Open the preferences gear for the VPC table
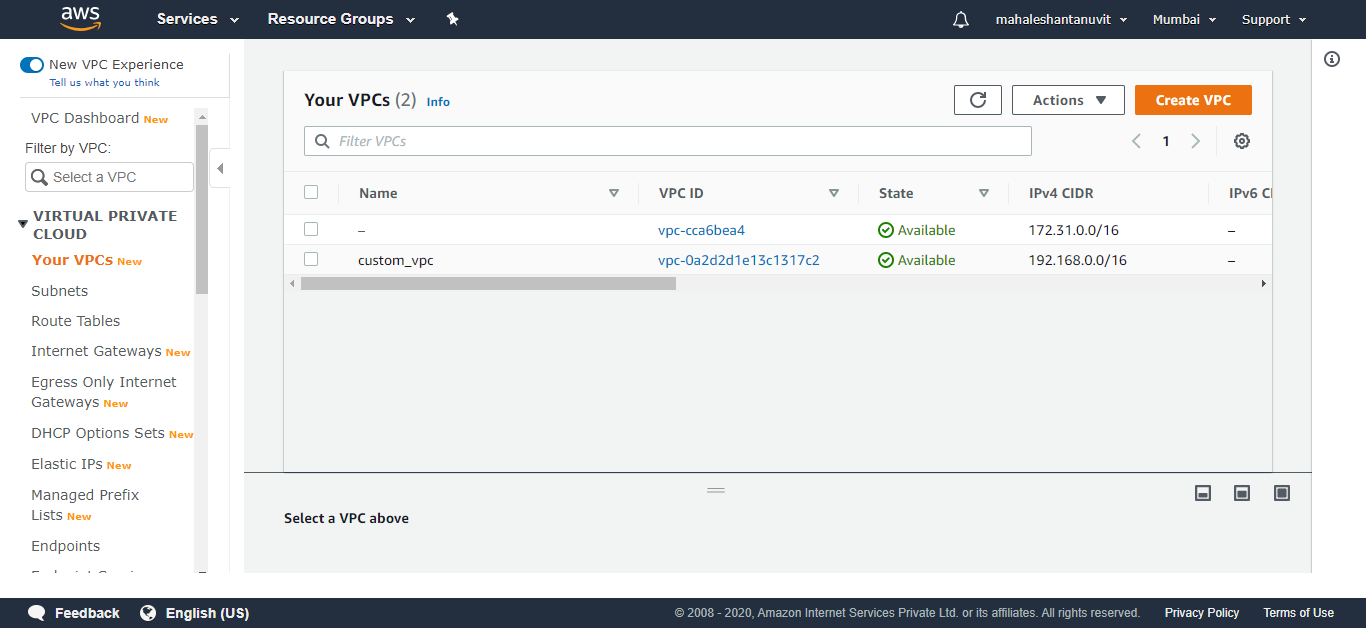Image resolution: width=1366 pixels, height=628 pixels. pos(1241,141)
